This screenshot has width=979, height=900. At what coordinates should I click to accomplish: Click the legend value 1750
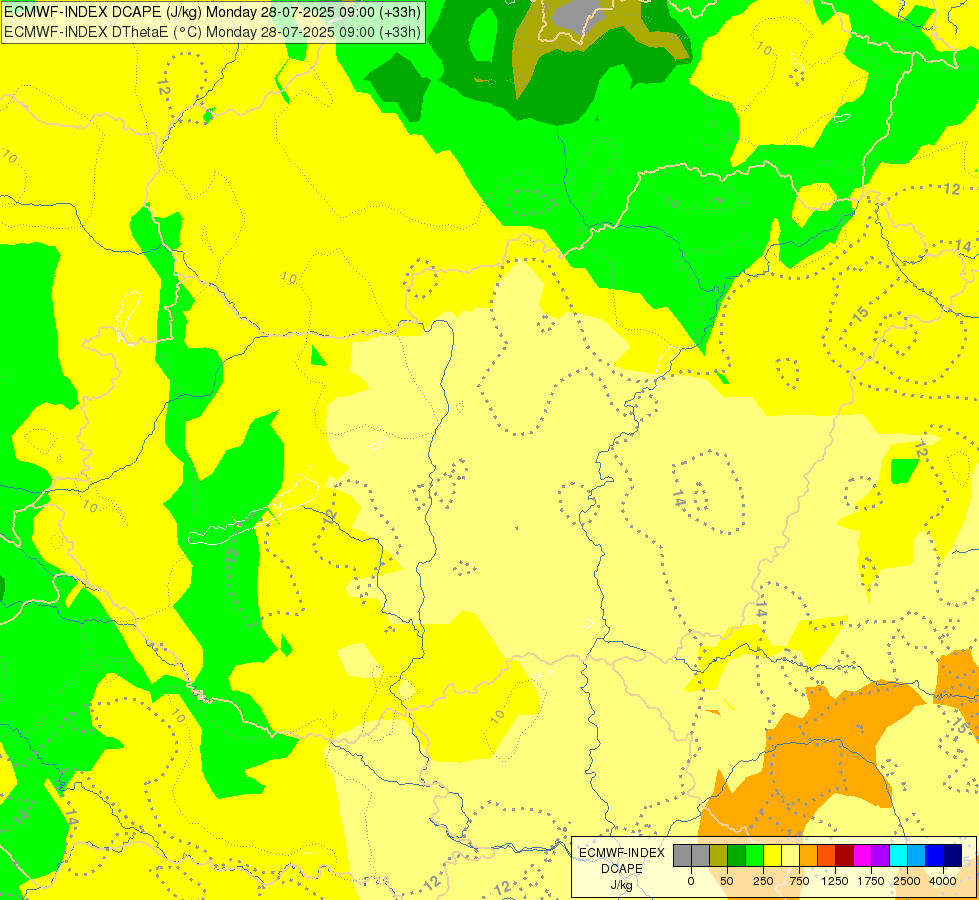[x=871, y=881]
